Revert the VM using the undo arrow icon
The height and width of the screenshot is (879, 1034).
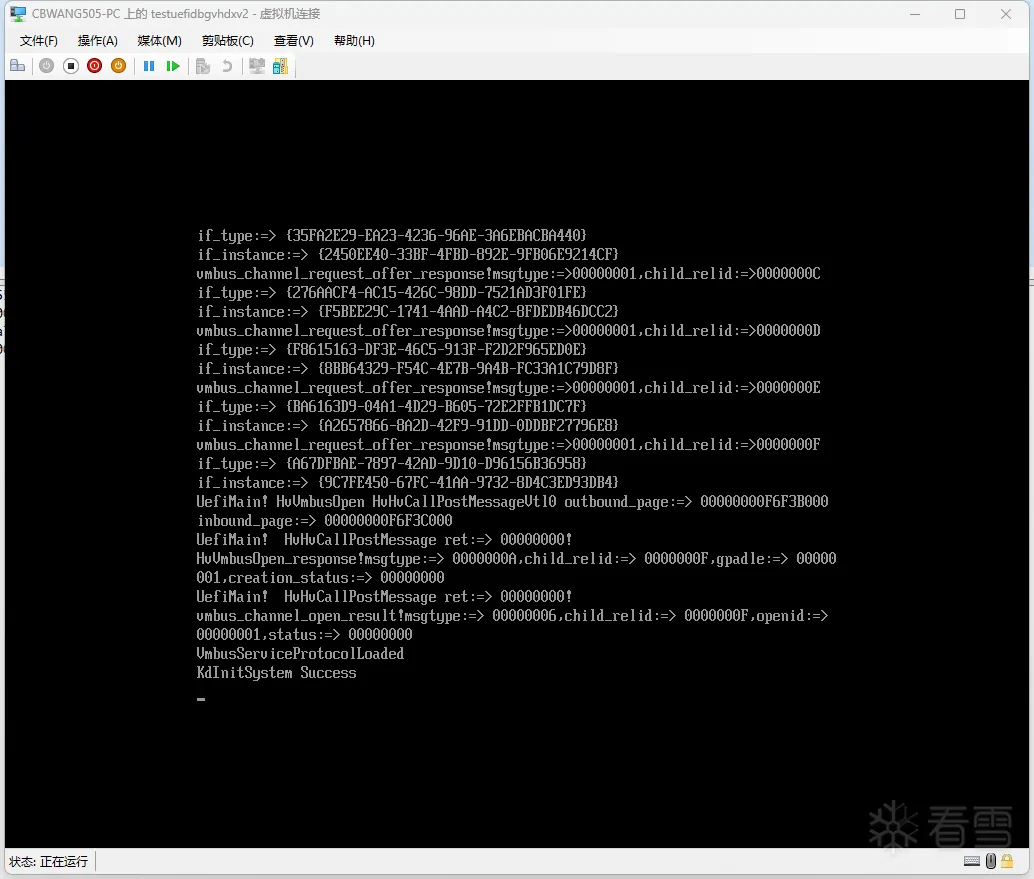[x=227, y=66]
